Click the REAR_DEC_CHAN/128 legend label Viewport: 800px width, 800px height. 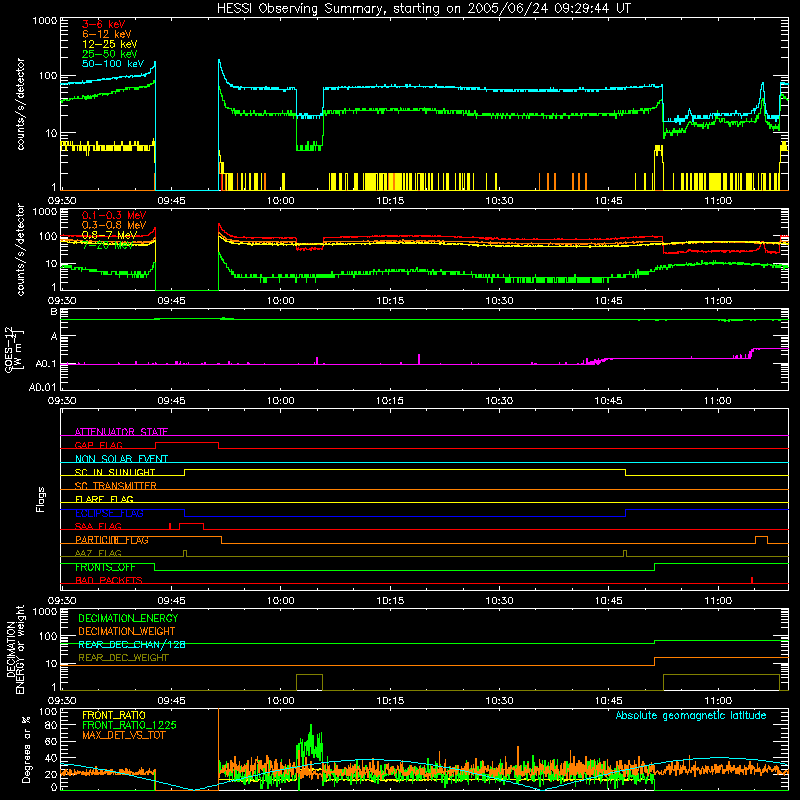132,644
